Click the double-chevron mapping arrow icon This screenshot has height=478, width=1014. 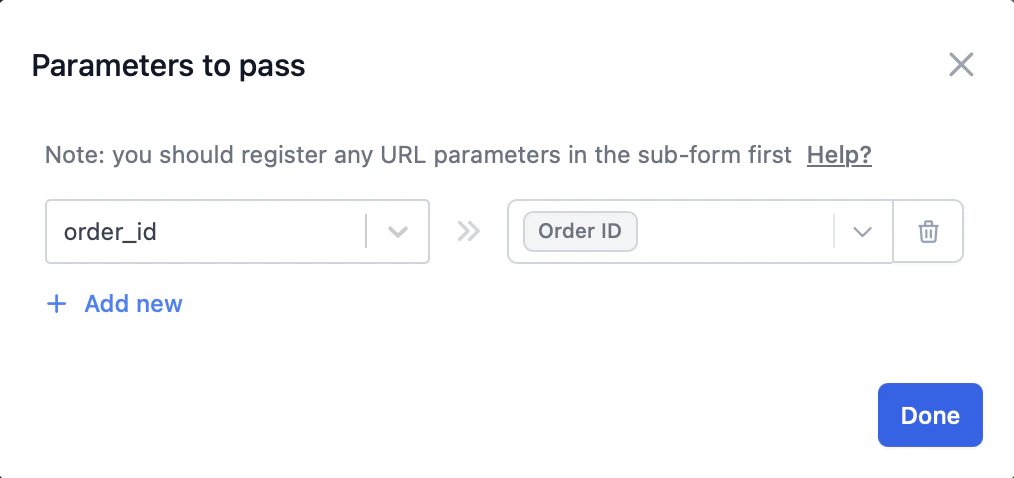click(x=468, y=232)
